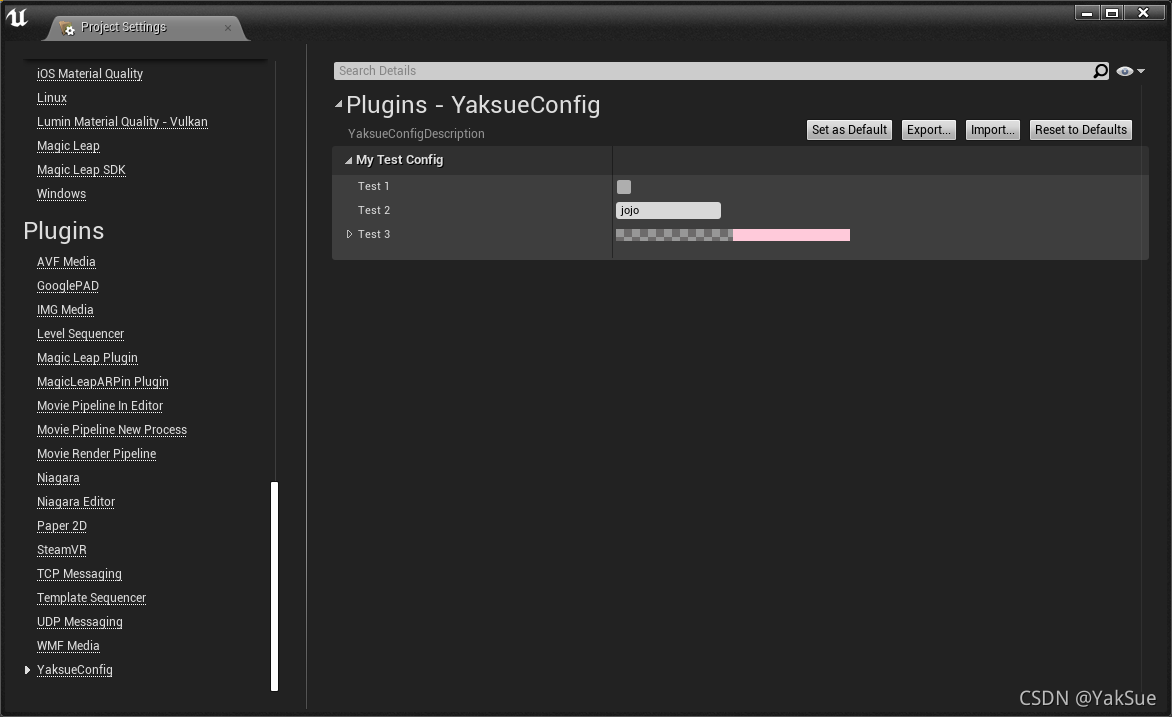1172x717 pixels.
Task: Select TCP Messaging settings
Action: [79, 573]
